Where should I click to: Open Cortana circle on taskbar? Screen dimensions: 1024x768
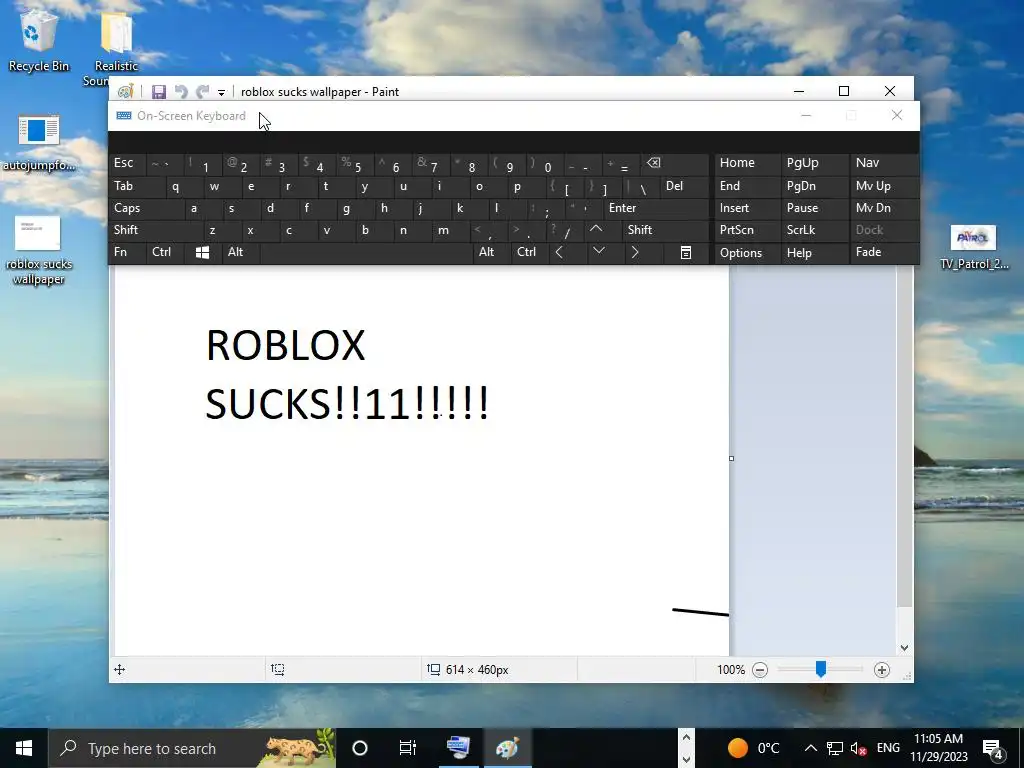coord(360,748)
